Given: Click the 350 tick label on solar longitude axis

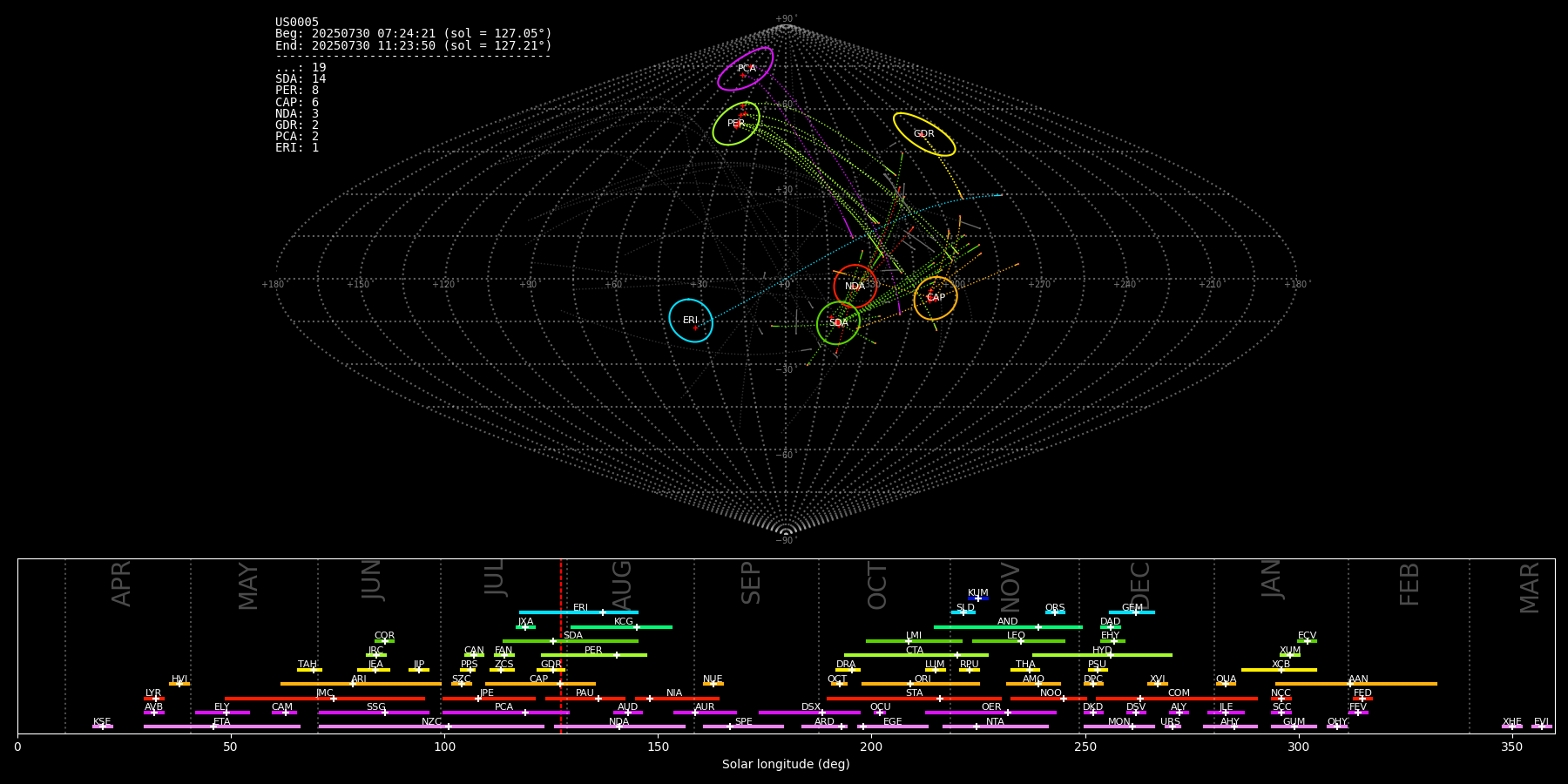Looking at the screenshot, I should coord(1512,747).
